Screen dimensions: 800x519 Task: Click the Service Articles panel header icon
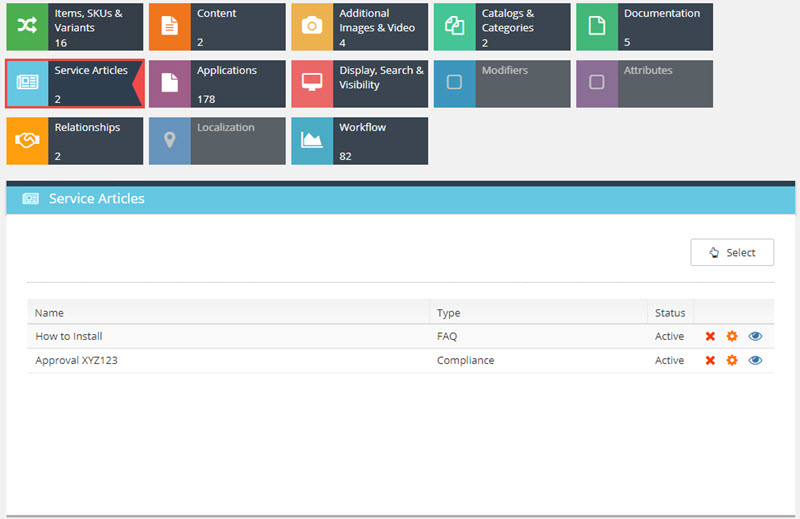tap(31, 199)
